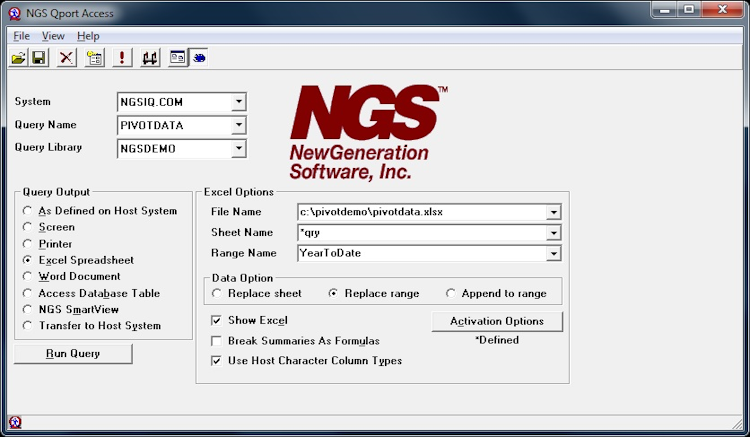Click the blue connection toolbar icon
750x437 pixels.
[x=199, y=58]
